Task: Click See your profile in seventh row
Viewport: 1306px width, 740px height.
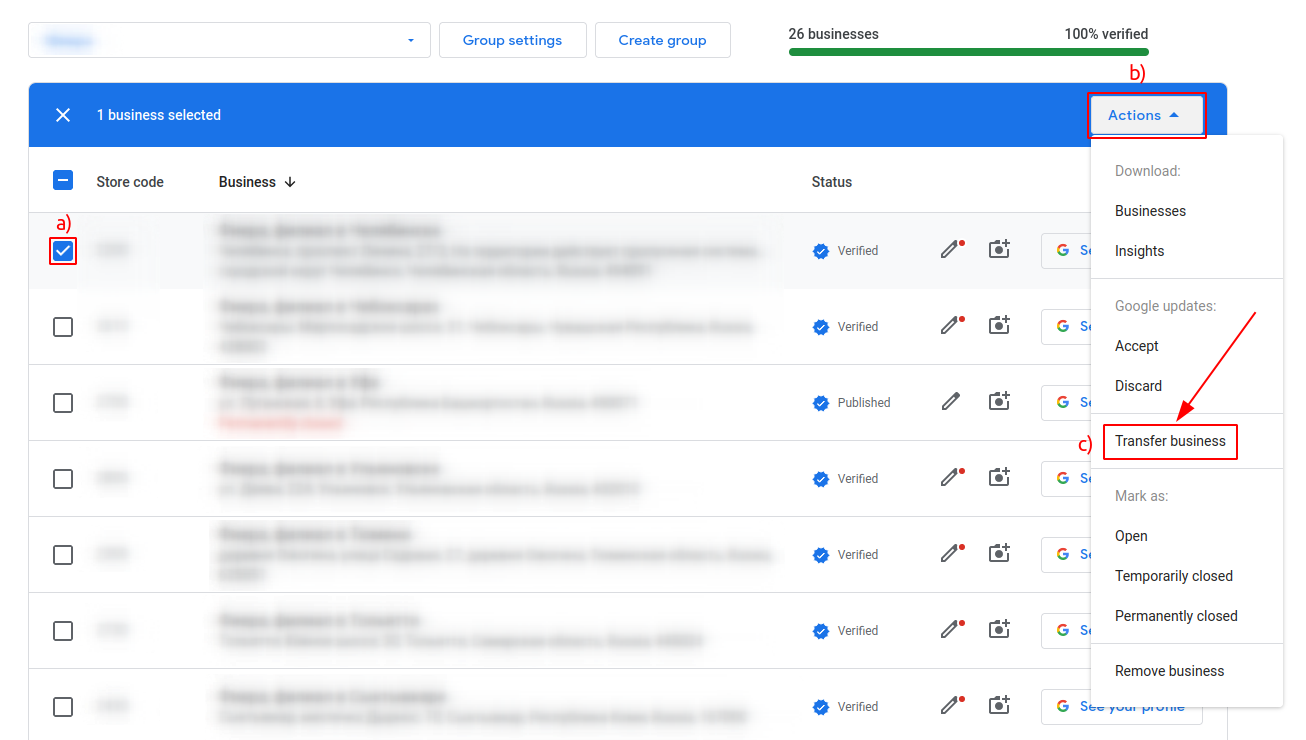Action: click(1121, 706)
